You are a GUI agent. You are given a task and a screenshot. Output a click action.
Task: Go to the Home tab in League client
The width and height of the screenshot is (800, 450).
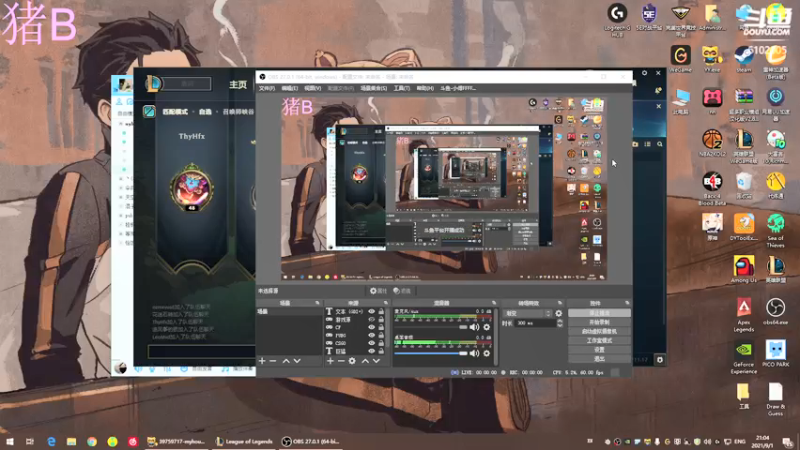click(x=238, y=84)
